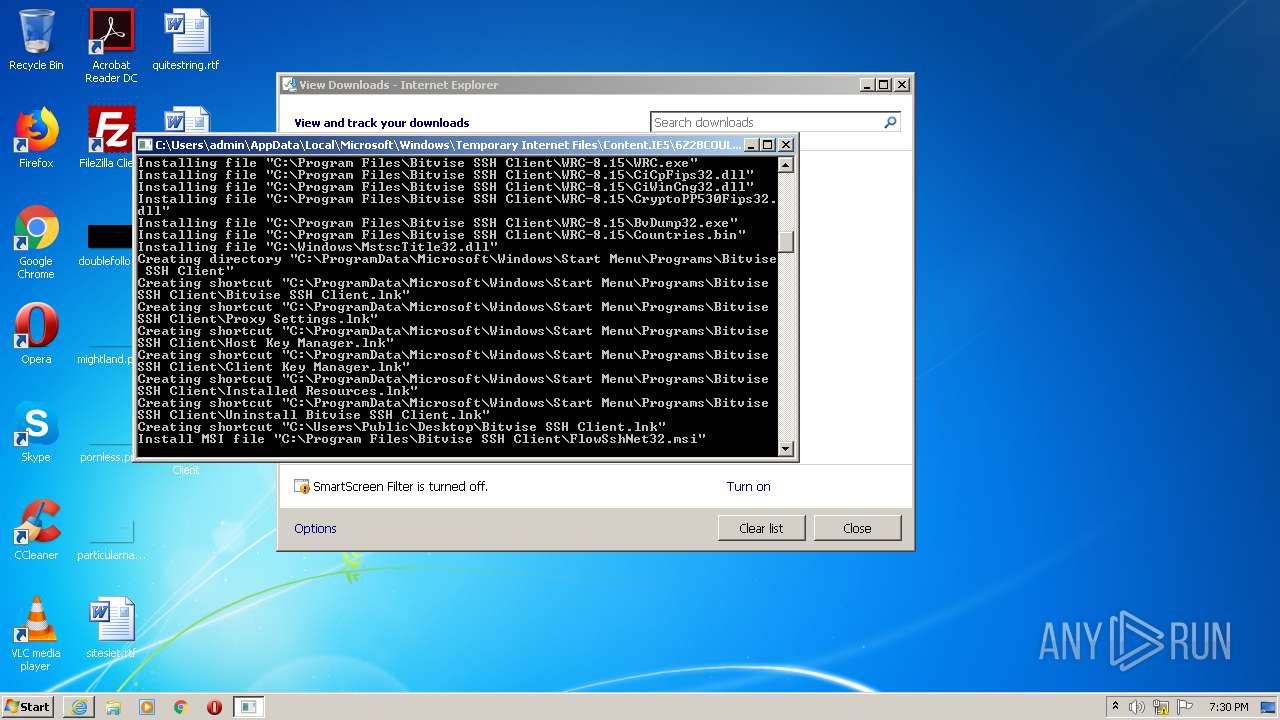The width and height of the screenshot is (1280, 720).
Task: Maximize the View Downloads window
Action: pos(884,85)
